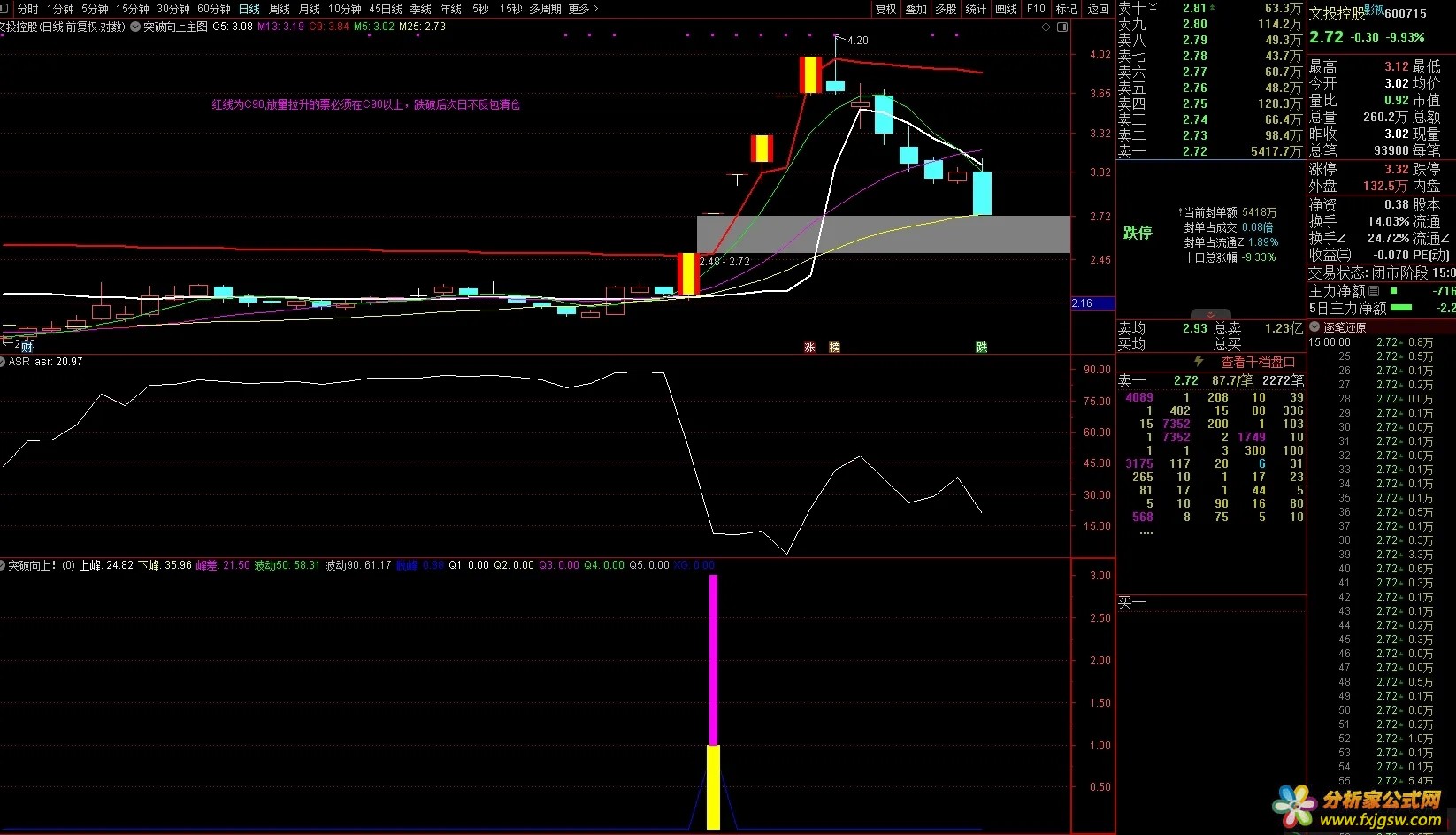Viewport: 1456px width, 835px height.
Task: Select the 卖九 2.80 ask row
Action: (1210, 24)
